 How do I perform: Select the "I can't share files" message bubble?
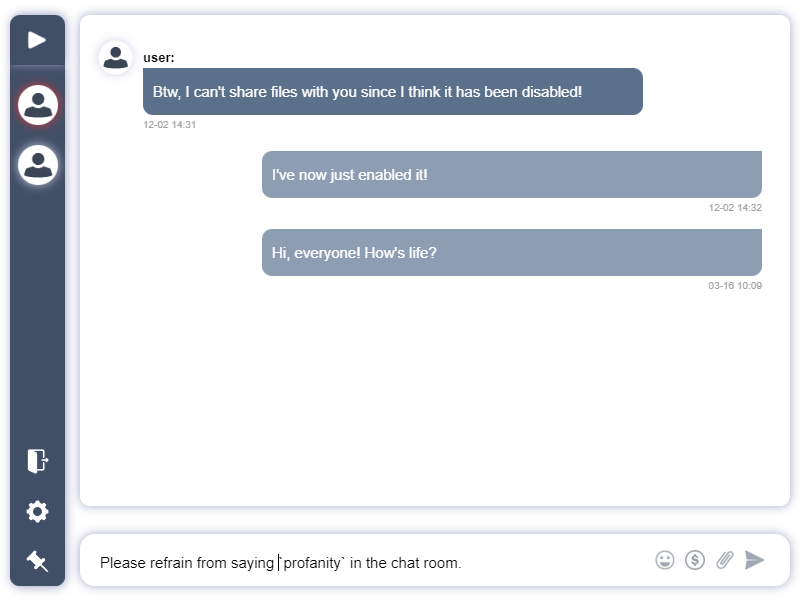(392, 92)
